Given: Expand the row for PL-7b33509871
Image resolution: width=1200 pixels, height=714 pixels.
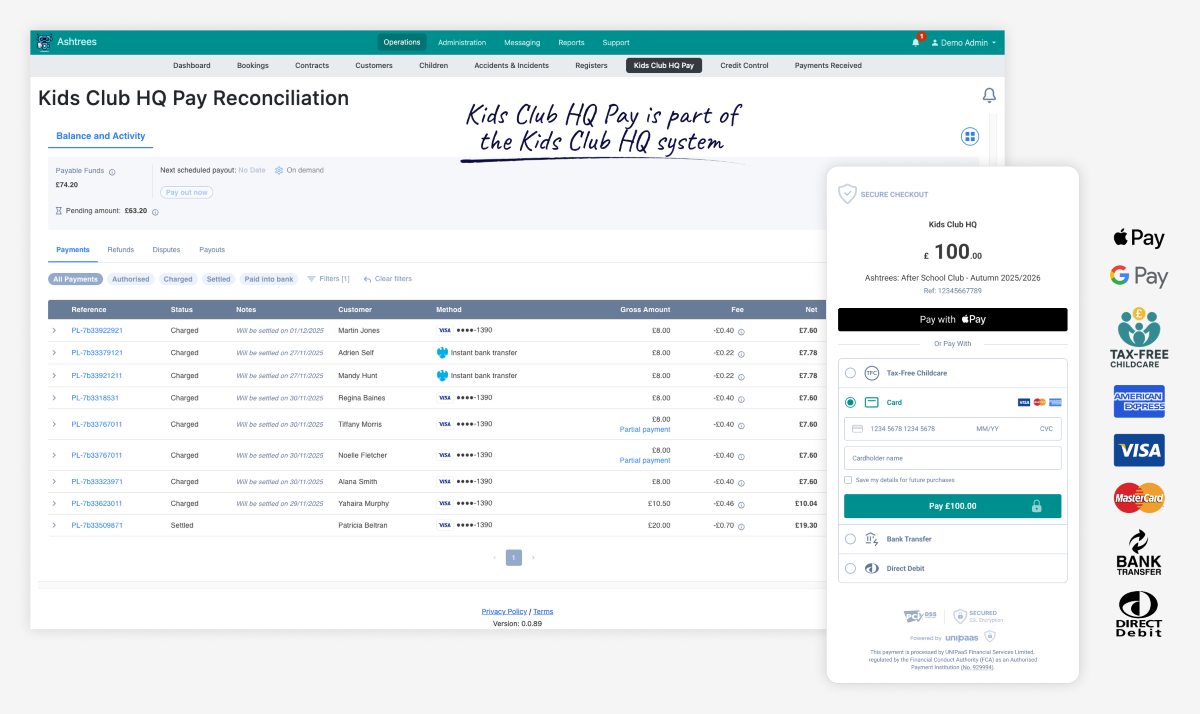Looking at the screenshot, I should (54, 525).
